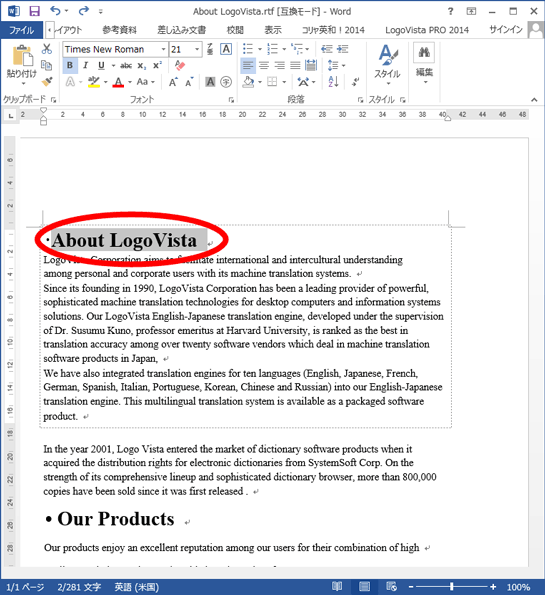545x595 pixels.
Task: Apply superscript formatting
Action: 157,65
